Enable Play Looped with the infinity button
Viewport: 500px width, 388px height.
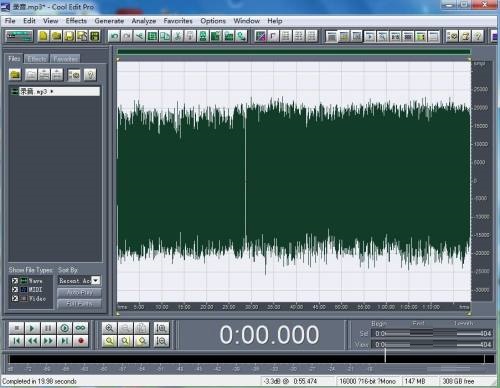(x=81, y=328)
